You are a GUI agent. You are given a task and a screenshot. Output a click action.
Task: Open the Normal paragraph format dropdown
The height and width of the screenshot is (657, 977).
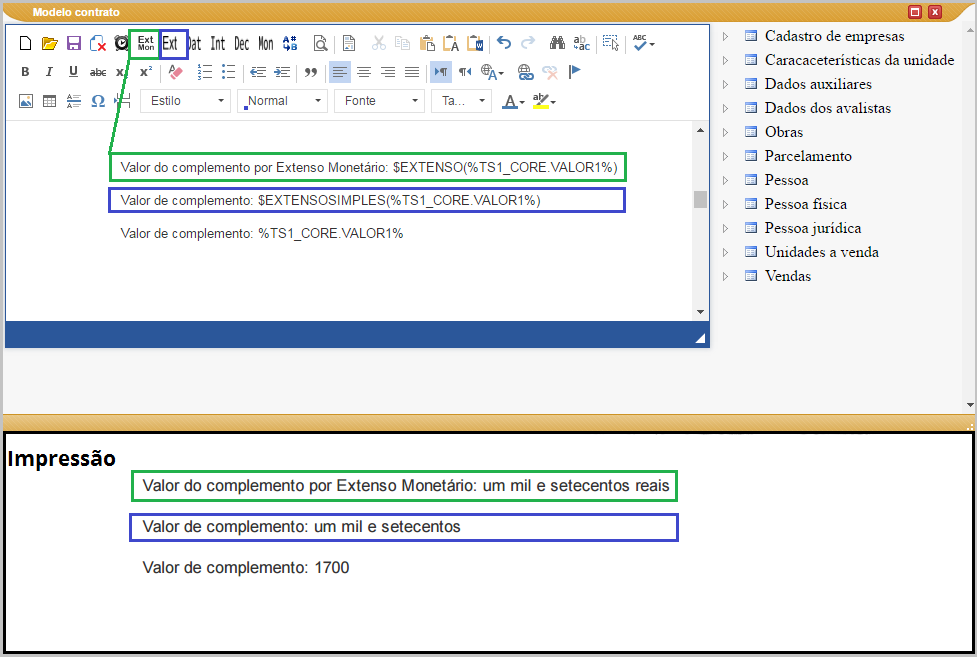point(282,101)
